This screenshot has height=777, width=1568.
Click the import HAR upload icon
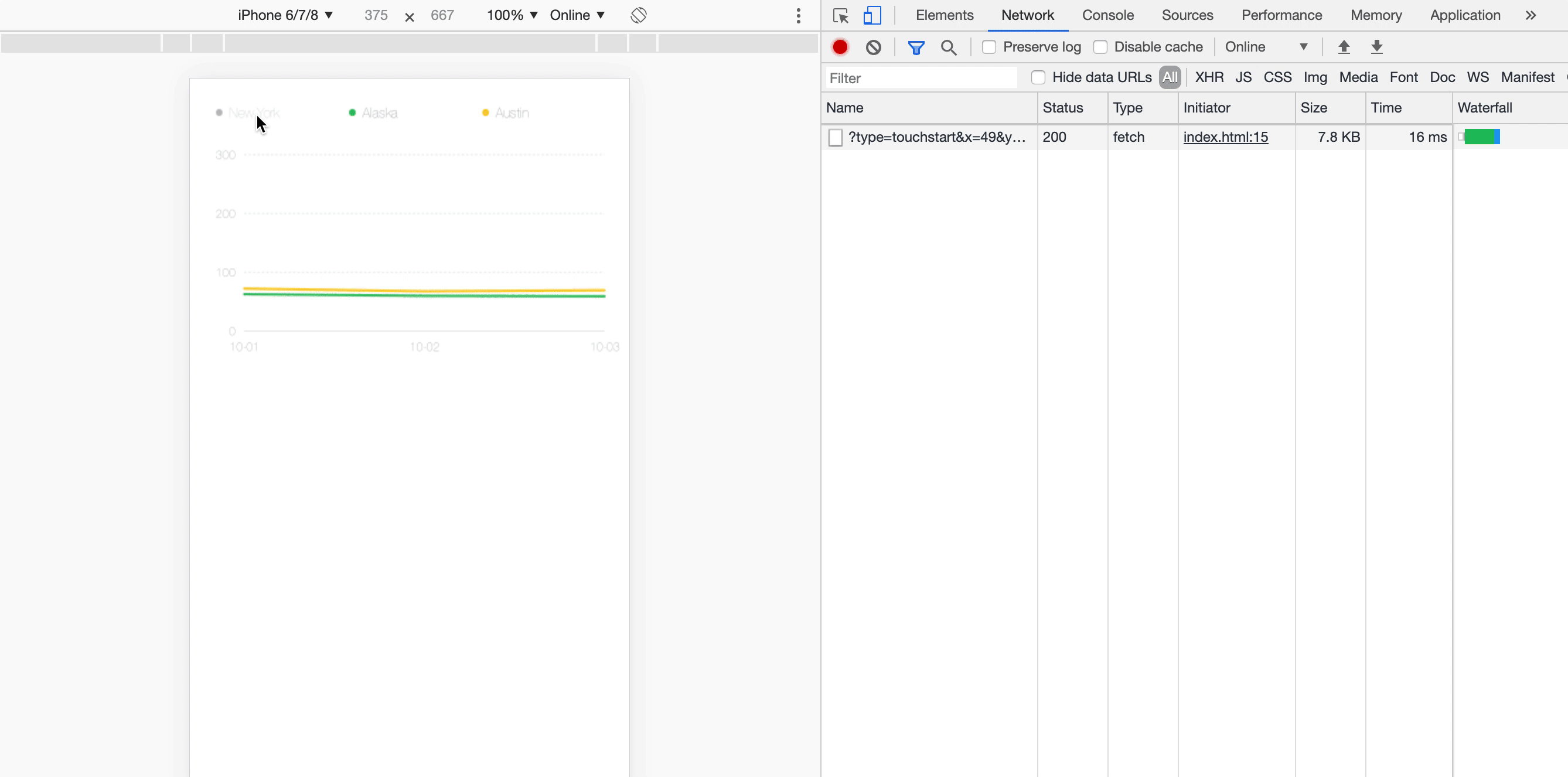(x=1344, y=47)
